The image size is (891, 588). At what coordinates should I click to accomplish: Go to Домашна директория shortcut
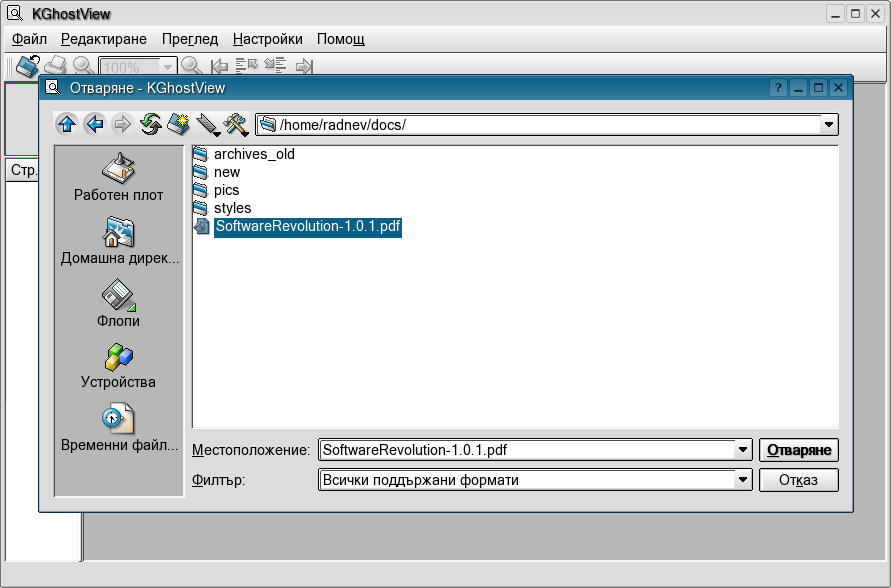[x=118, y=241]
